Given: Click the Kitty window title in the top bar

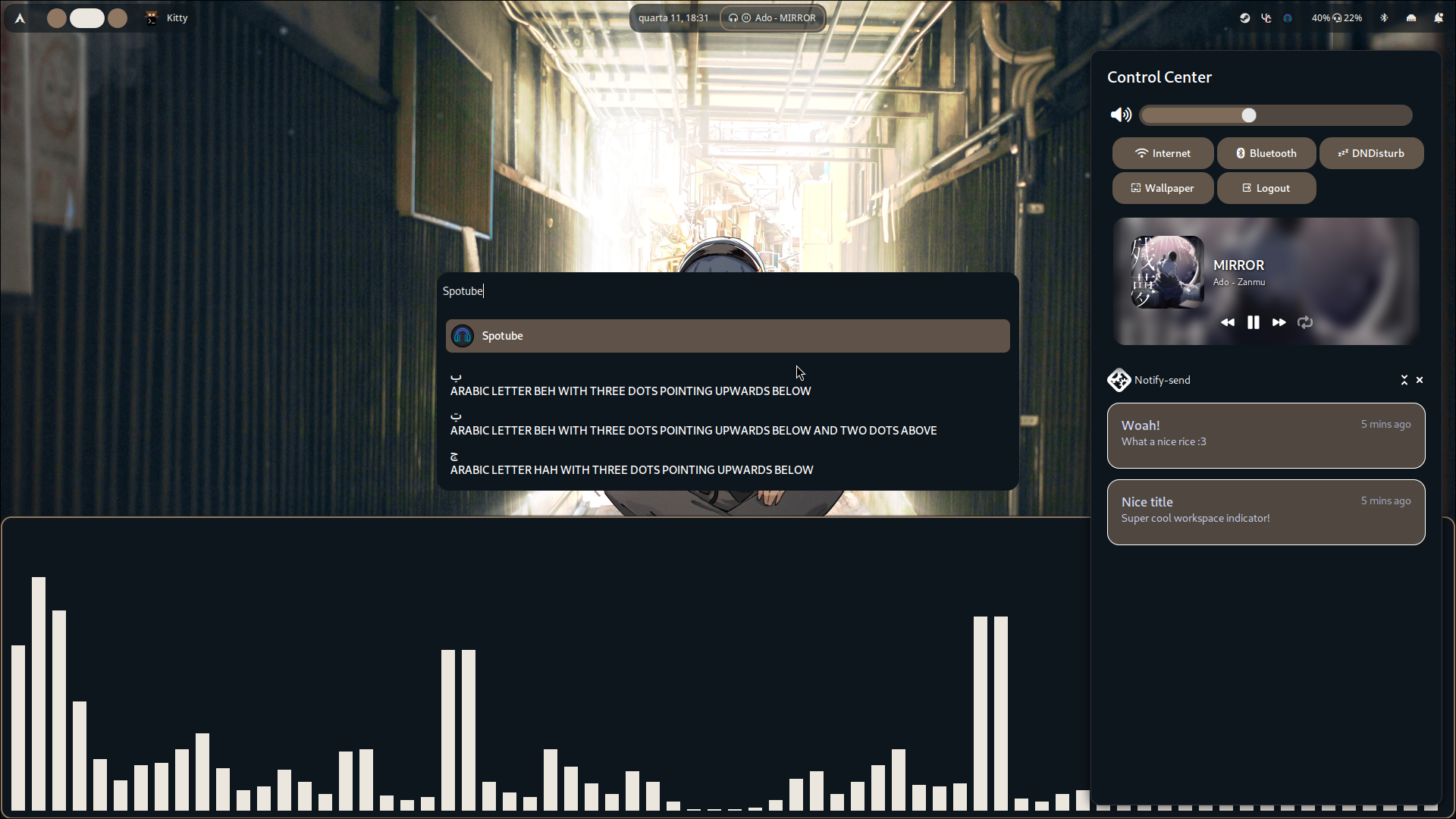Looking at the screenshot, I should 177,18.
